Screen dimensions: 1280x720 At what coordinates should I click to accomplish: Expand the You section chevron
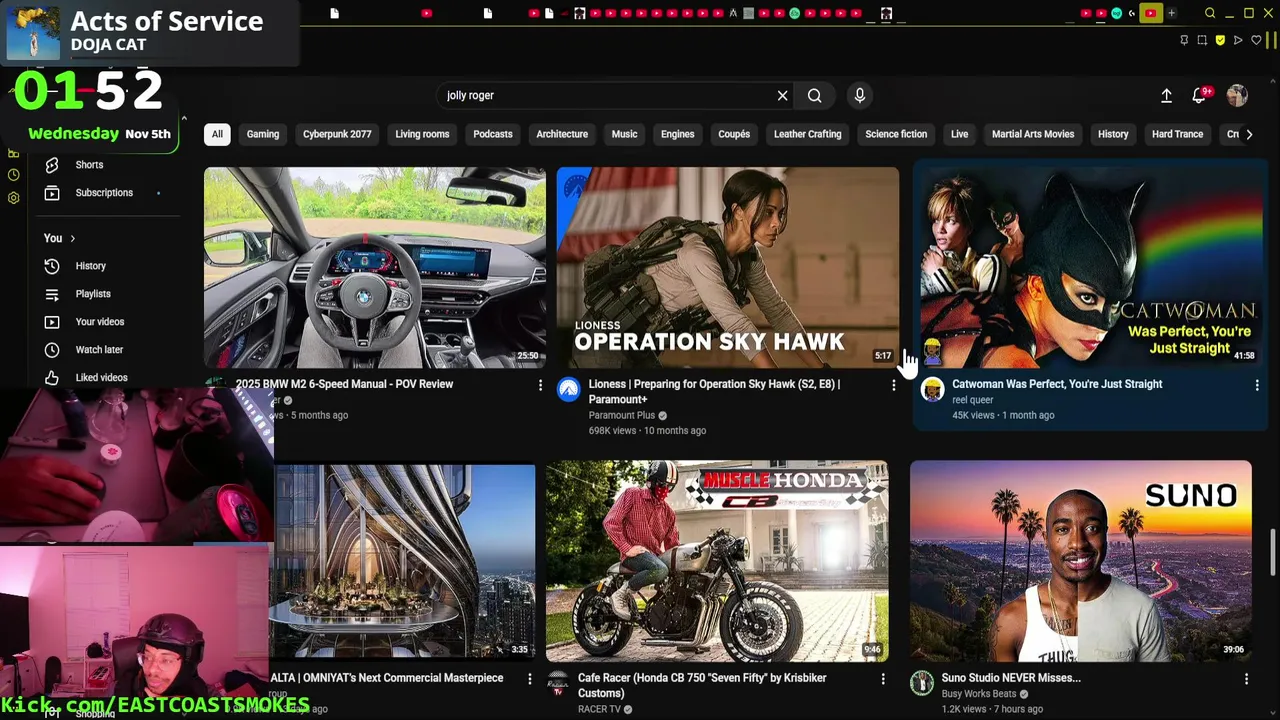(x=72, y=238)
